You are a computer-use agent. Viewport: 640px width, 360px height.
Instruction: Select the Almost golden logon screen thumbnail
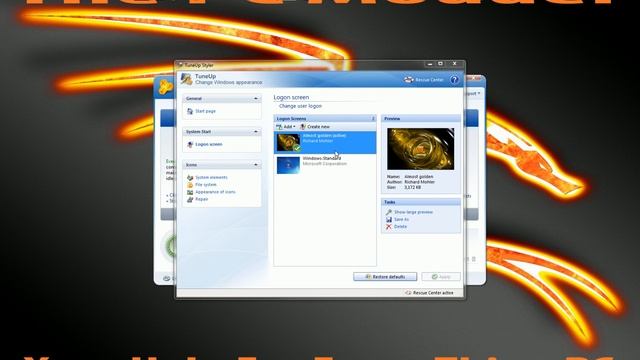coord(288,142)
